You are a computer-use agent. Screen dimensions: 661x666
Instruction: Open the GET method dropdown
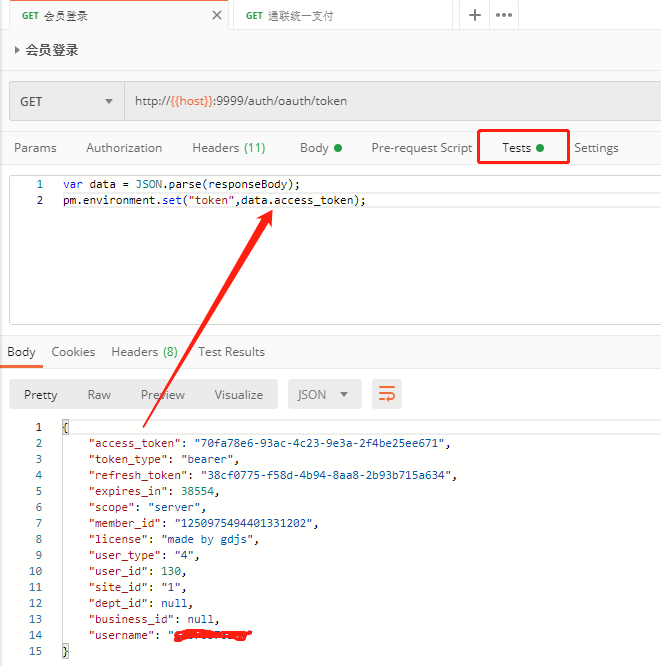(66, 101)
